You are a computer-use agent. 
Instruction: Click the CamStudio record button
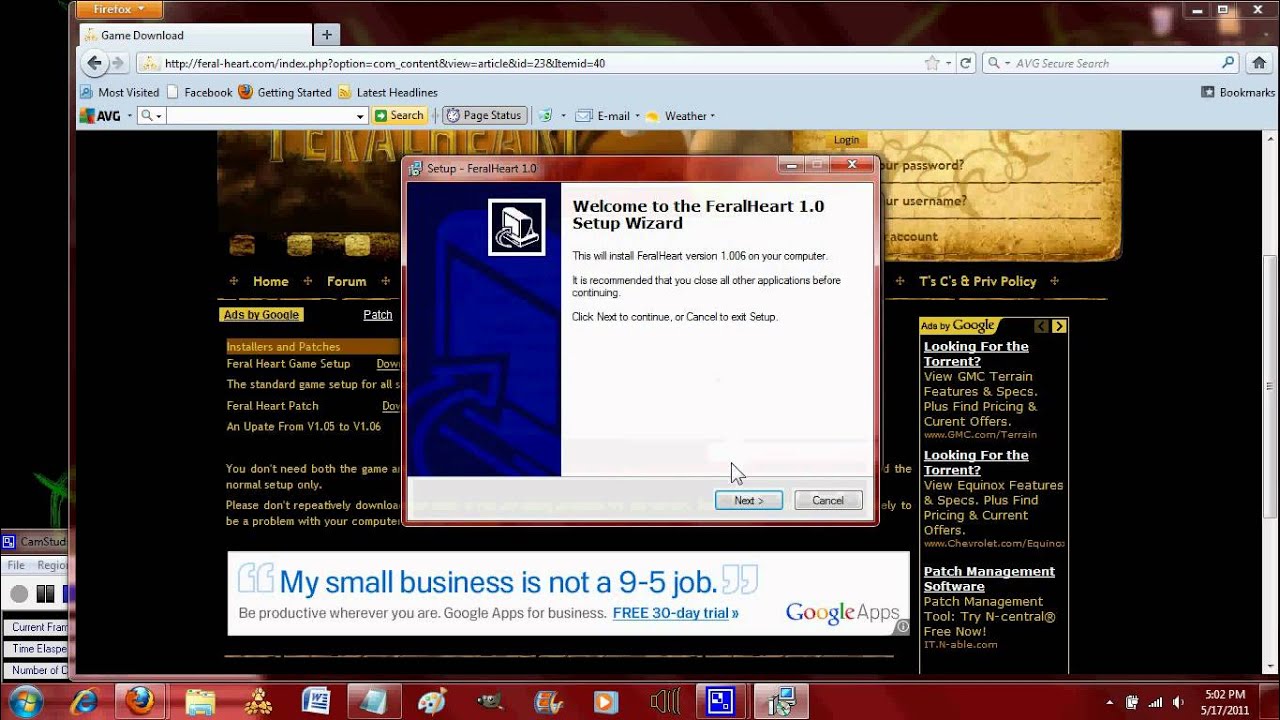tap(19, 594)
